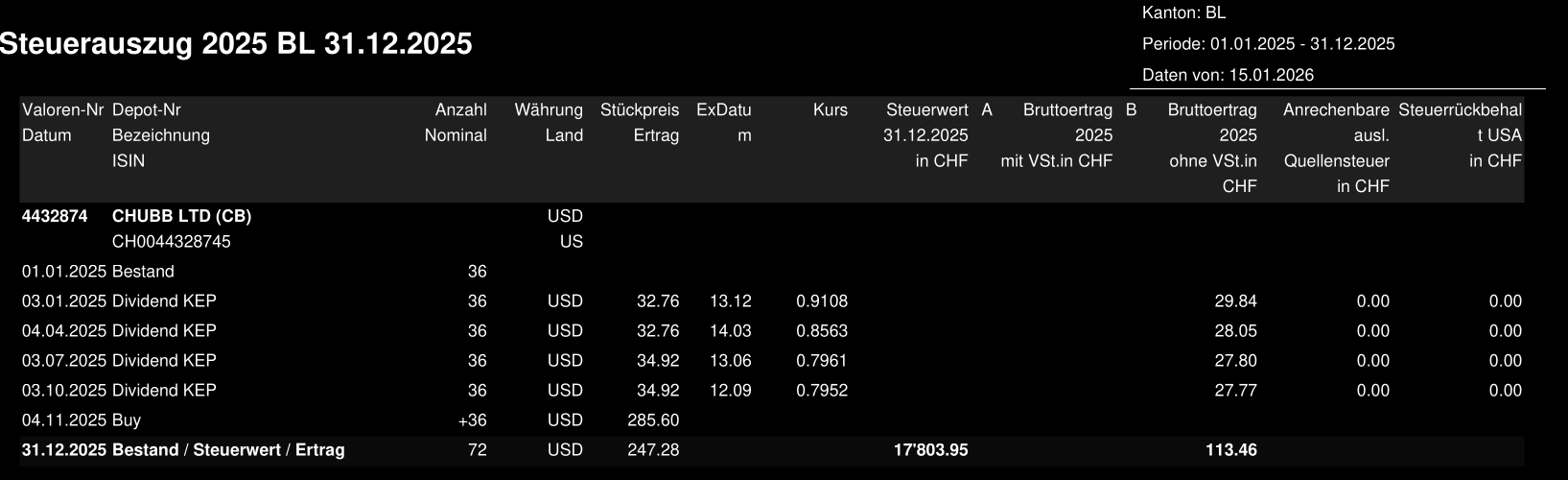
Task: Click the Valoren number 4432874
Action: pyautogui.click(x=55, y=216)
